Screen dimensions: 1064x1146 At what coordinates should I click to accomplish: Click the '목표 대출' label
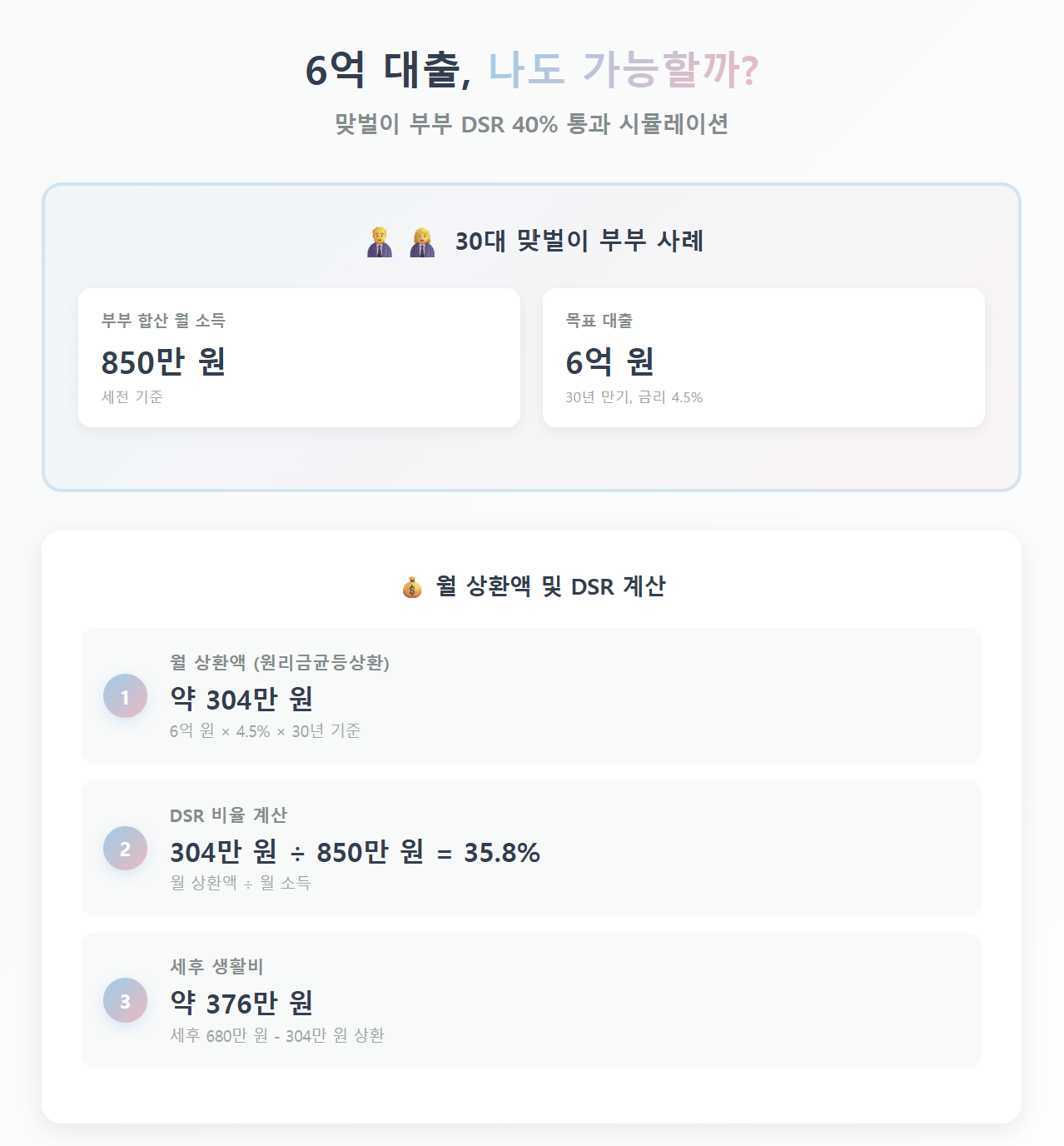tap(599, 321)
